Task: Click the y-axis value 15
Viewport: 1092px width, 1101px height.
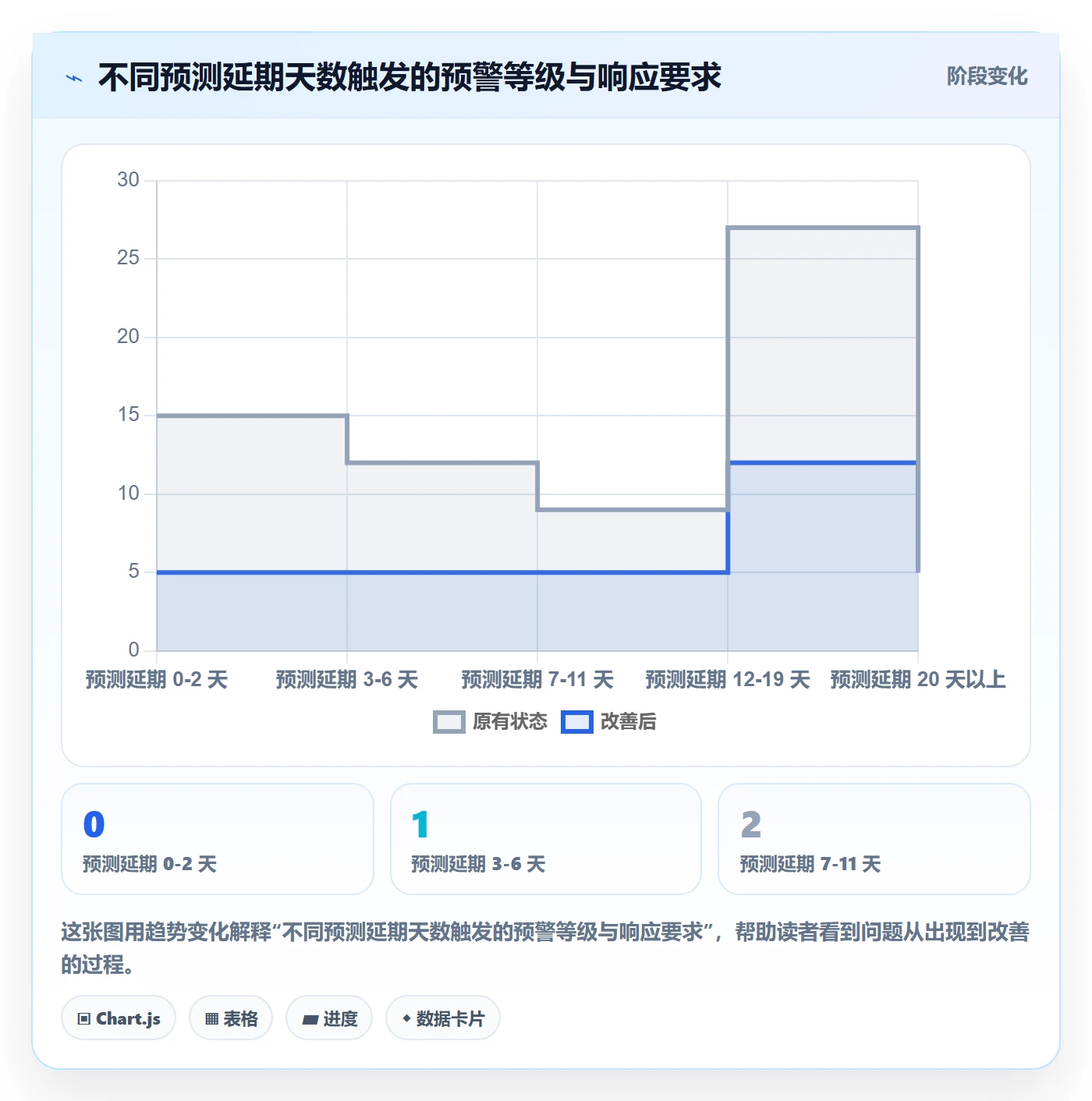Action: pos(128,415)
